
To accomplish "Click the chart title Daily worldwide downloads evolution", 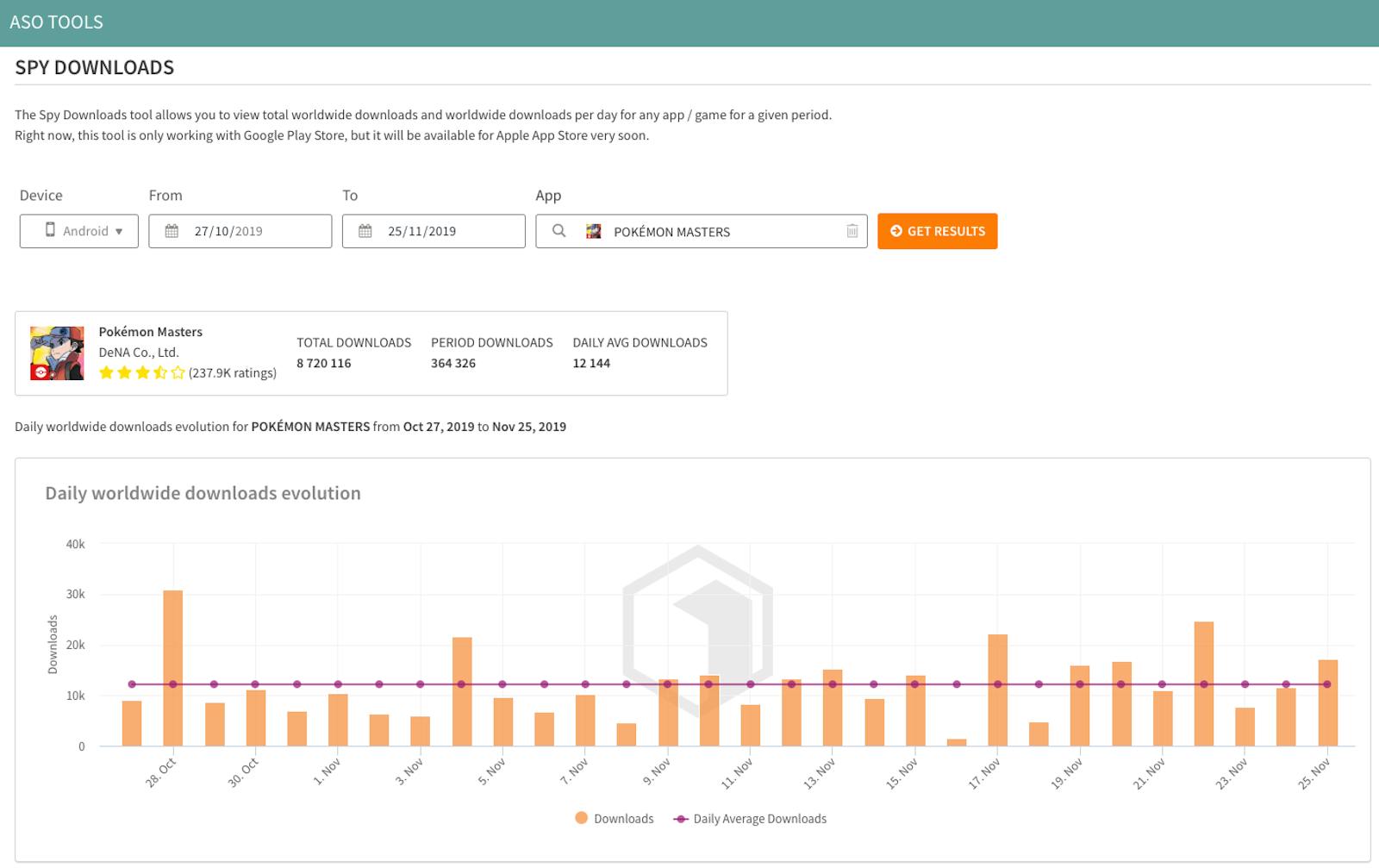I will pos(203,493).
